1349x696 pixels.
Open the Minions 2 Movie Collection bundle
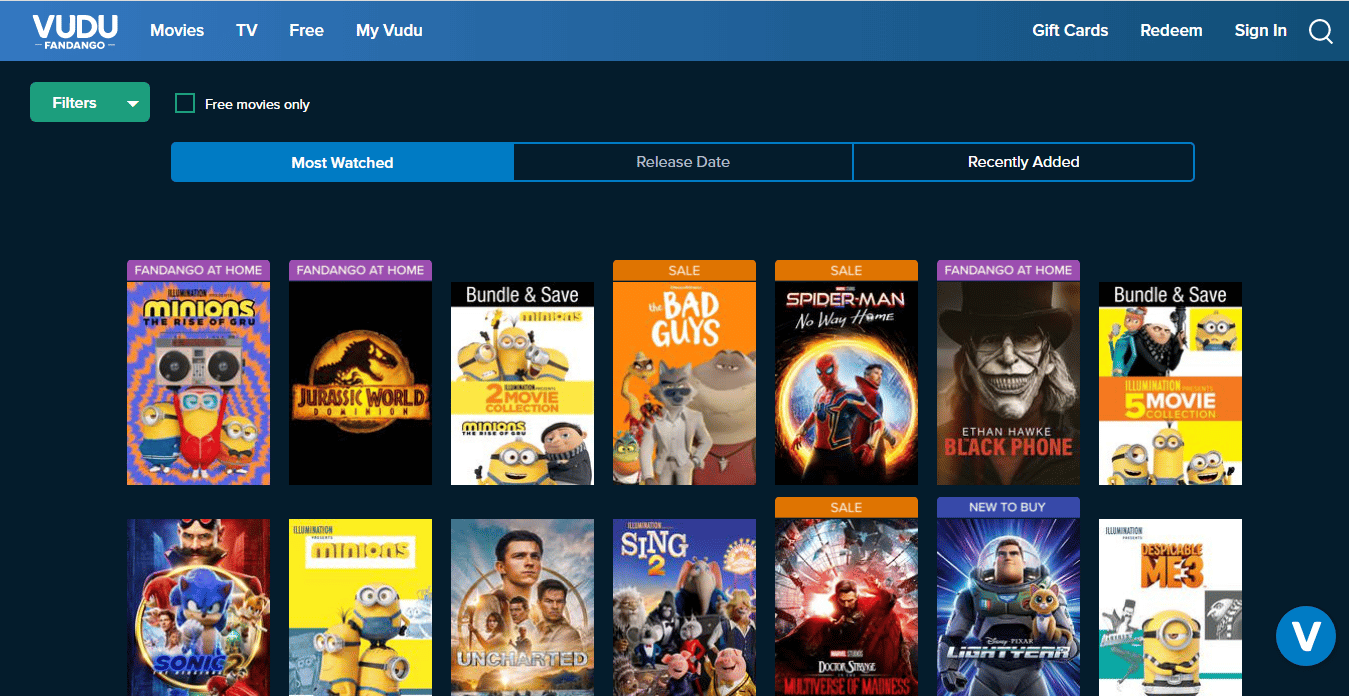pyautogui.click(x=522, y=383)
